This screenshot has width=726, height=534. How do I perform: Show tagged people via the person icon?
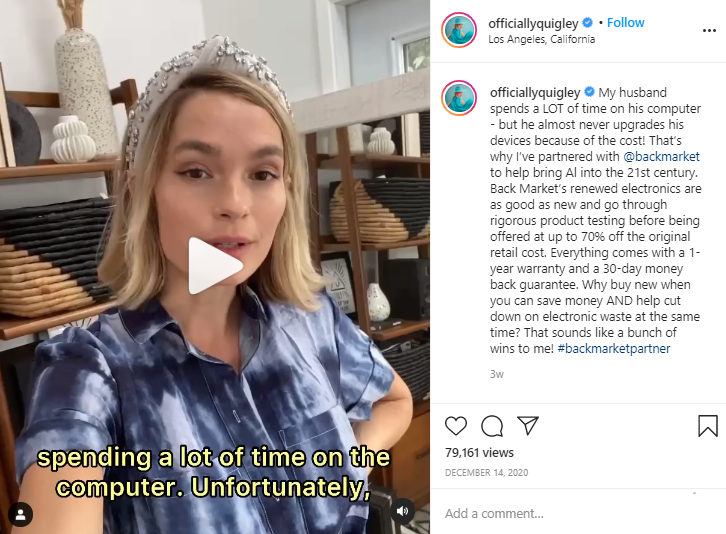21,515
